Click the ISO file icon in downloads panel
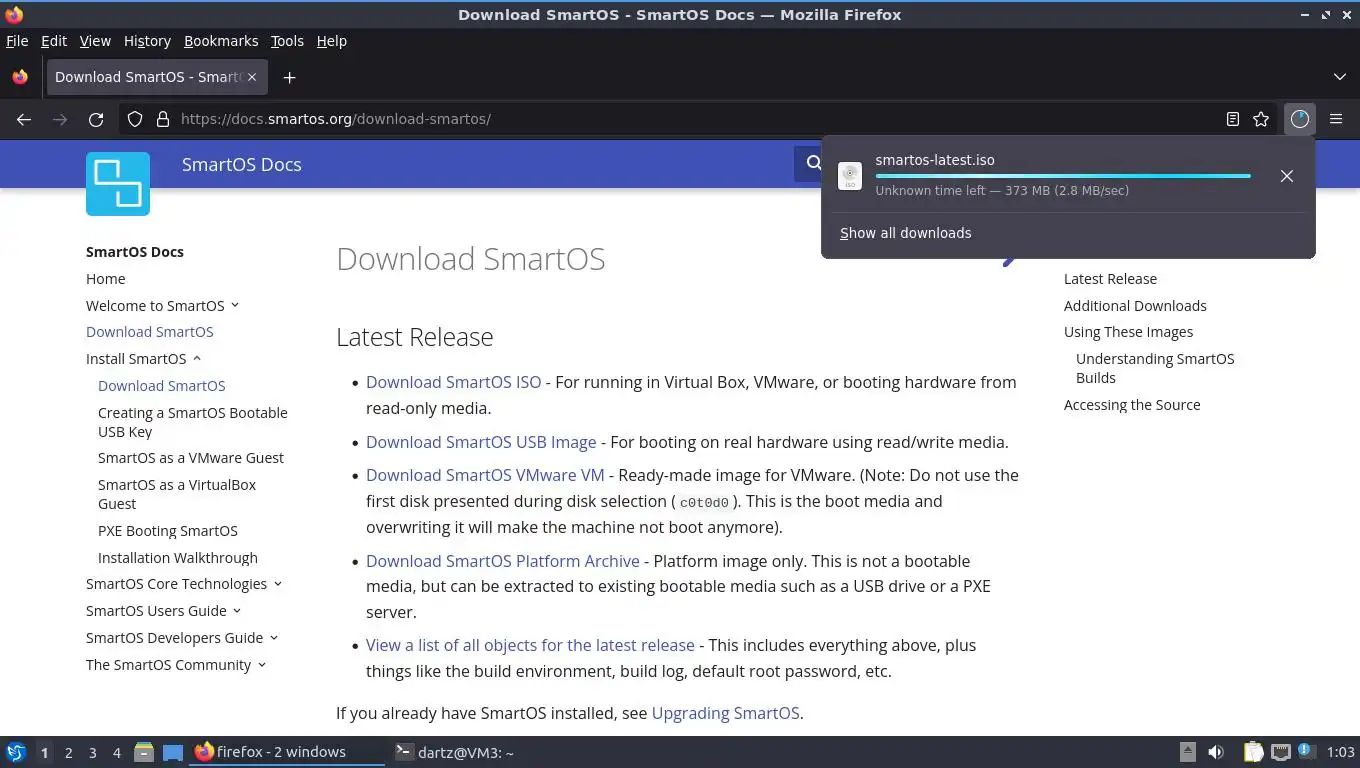 tap(850, 176)
